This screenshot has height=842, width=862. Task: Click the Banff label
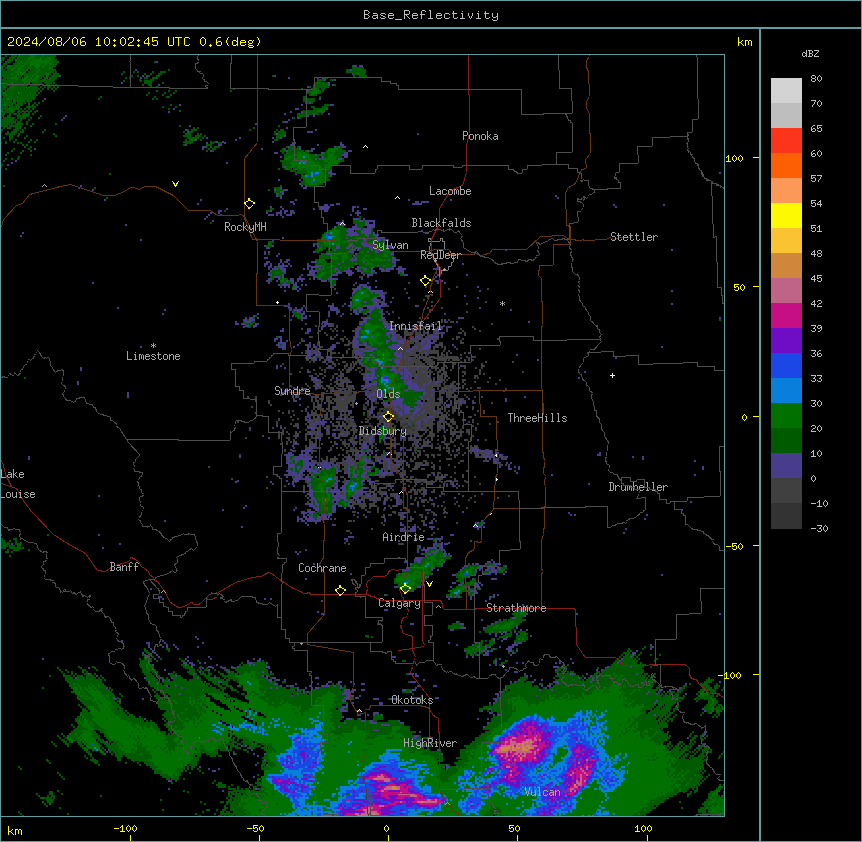click(x=124, y=567)
